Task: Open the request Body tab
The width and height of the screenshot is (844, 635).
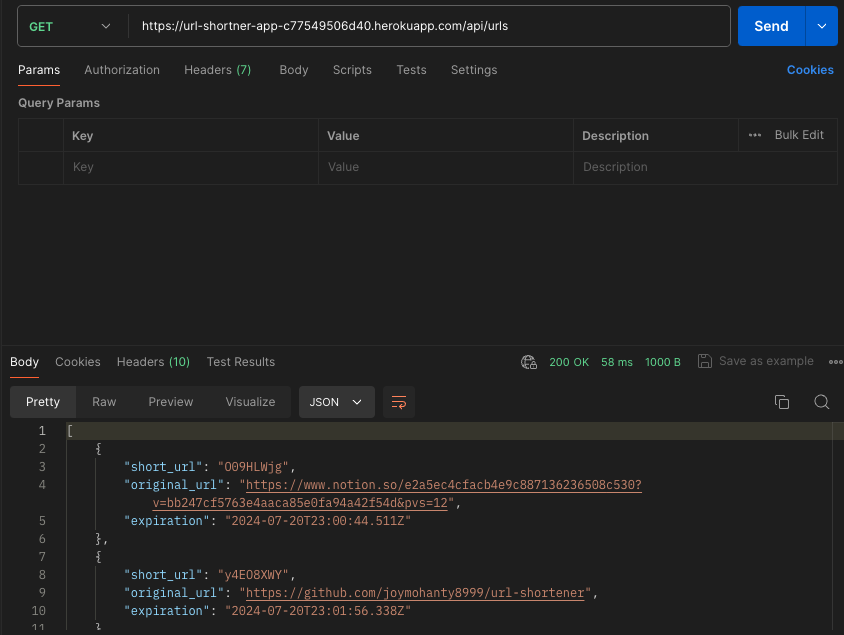Action: click(293, 70)
